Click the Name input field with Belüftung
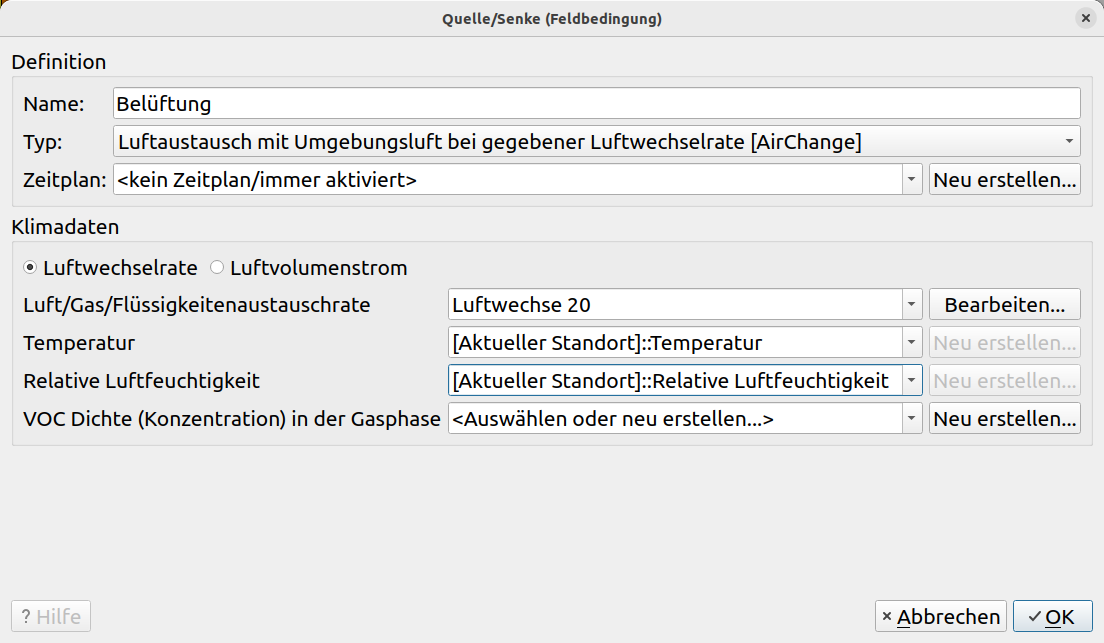 click(596, 104)
